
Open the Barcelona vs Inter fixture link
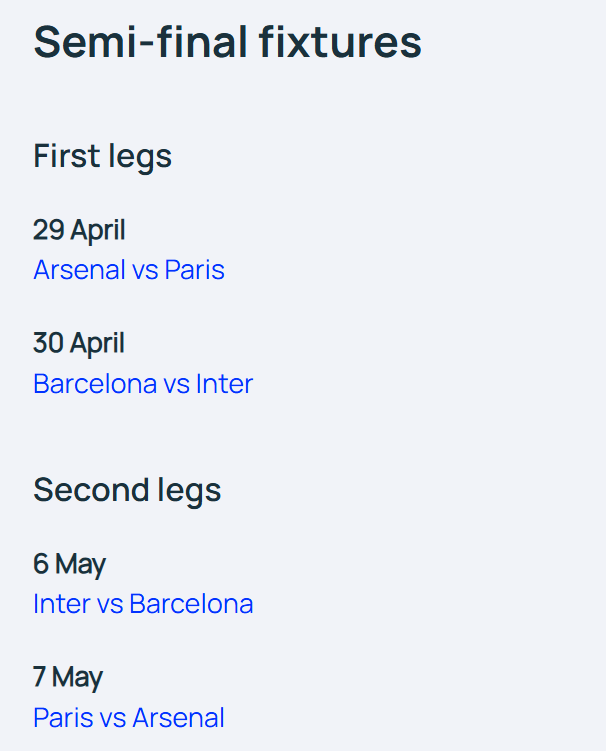pyautogui.click(x=143, y=384)
